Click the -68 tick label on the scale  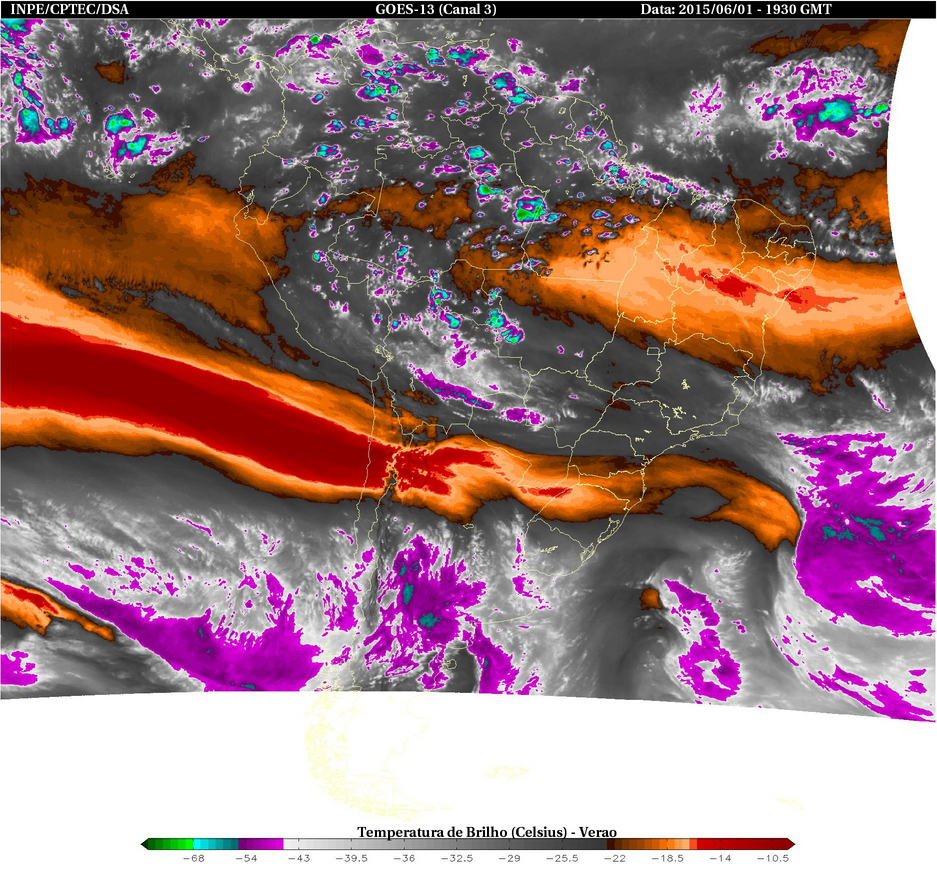coord(194,858)
